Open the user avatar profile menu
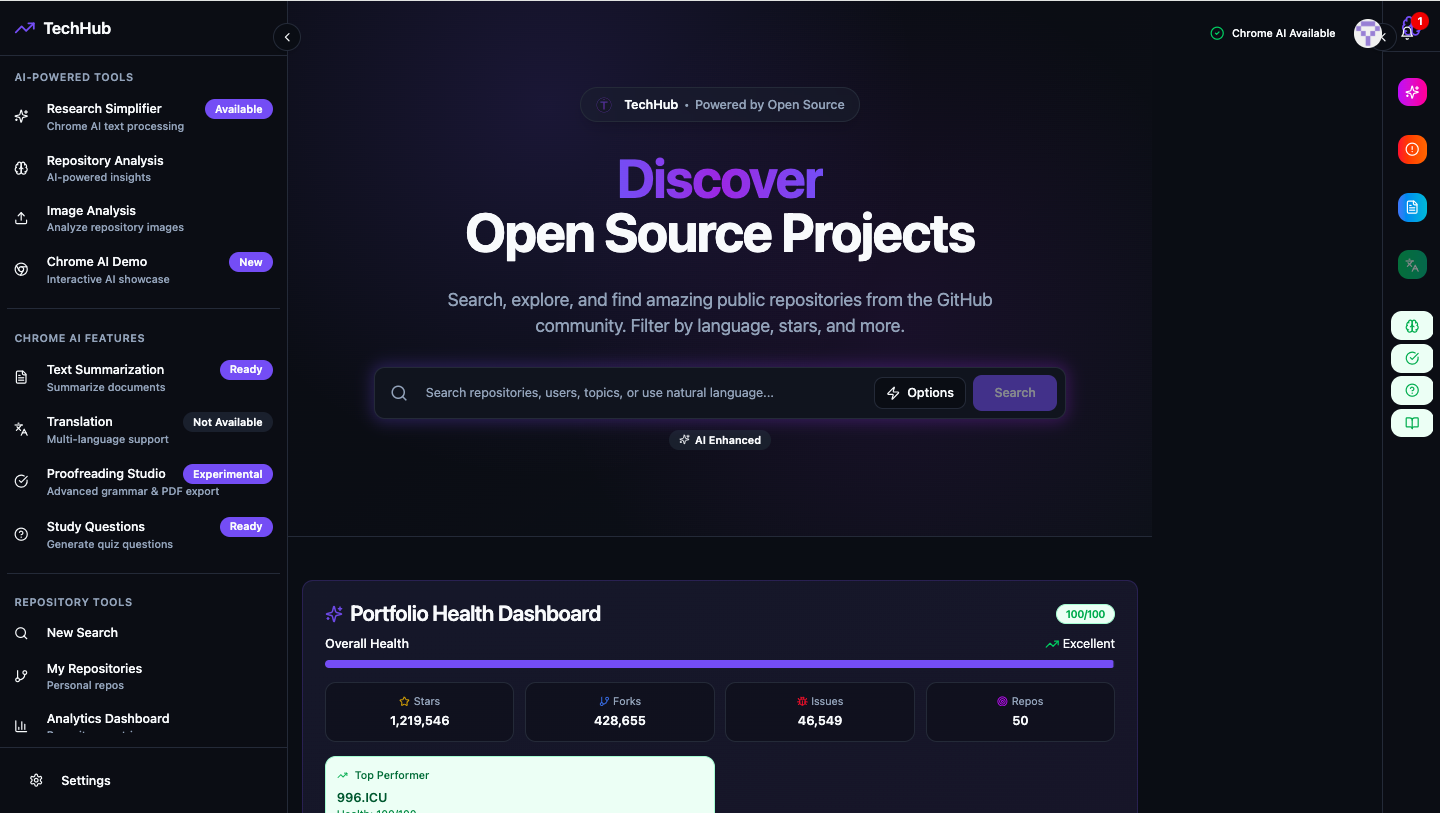Image resolution: width=1440 pixels, height=813 pixels. click(1368, 33)
